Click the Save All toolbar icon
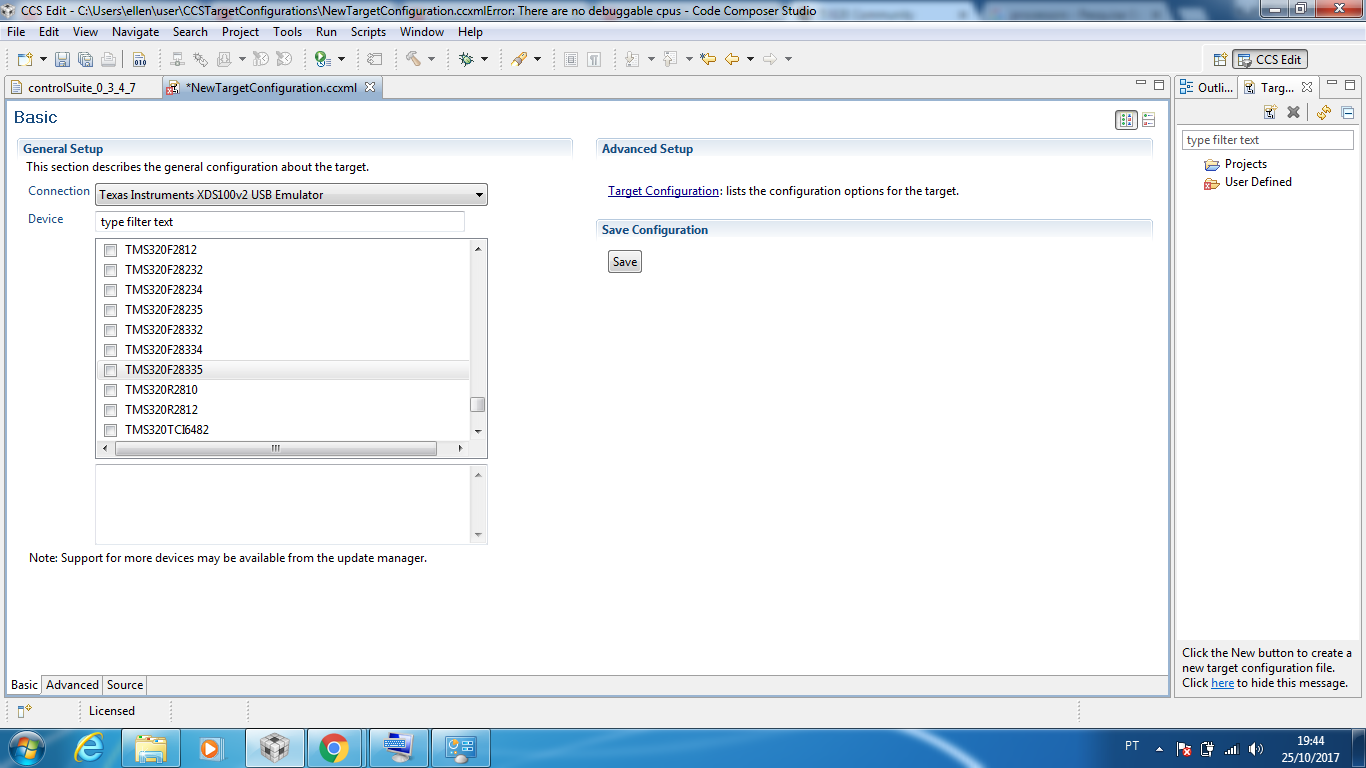The height and width of the screenshot is (768, 1366). point(85,59)
